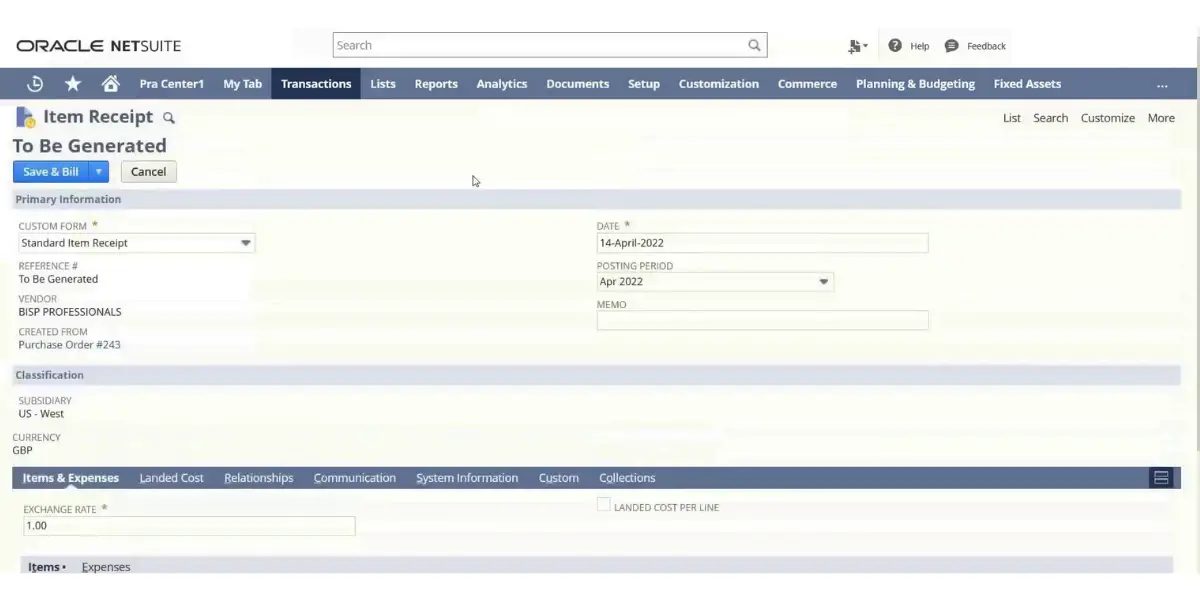1200x600 pixels.
Task: Click the To Be Generated reference value
Action: (x=58, y=279)
